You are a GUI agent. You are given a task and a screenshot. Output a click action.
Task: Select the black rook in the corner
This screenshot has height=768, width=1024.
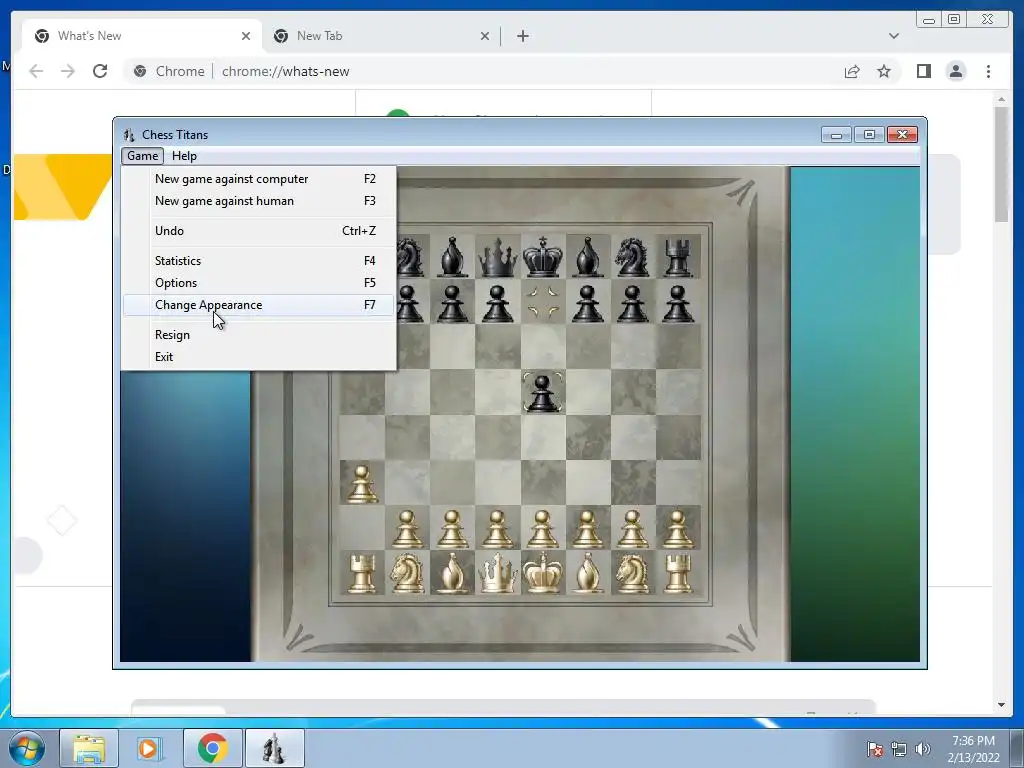tap(678, 257)
